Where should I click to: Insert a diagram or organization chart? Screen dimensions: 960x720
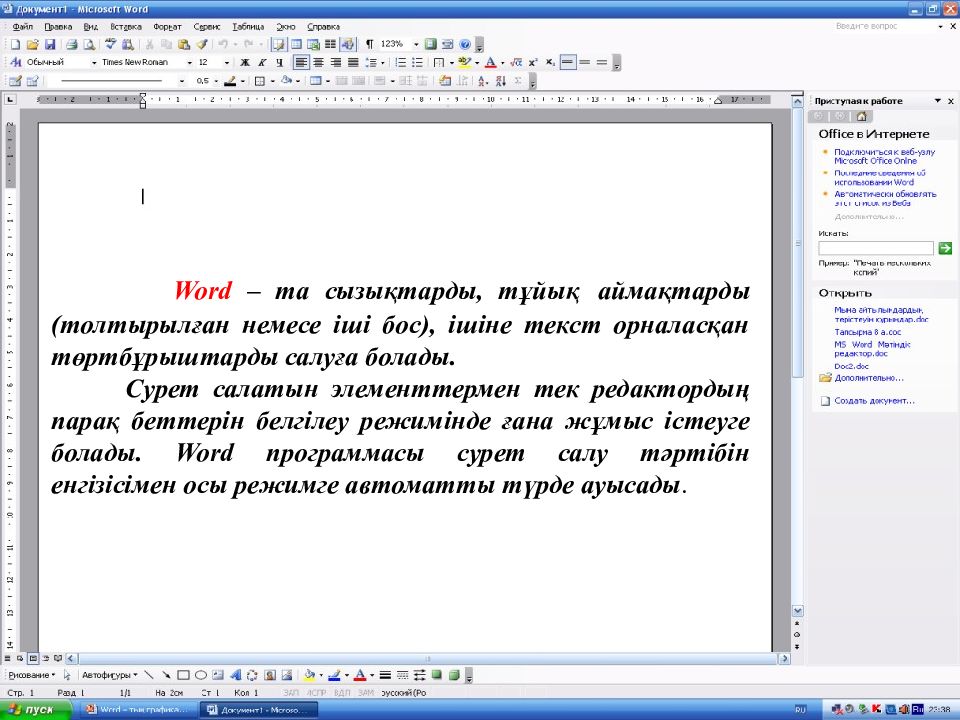point(252,675)
